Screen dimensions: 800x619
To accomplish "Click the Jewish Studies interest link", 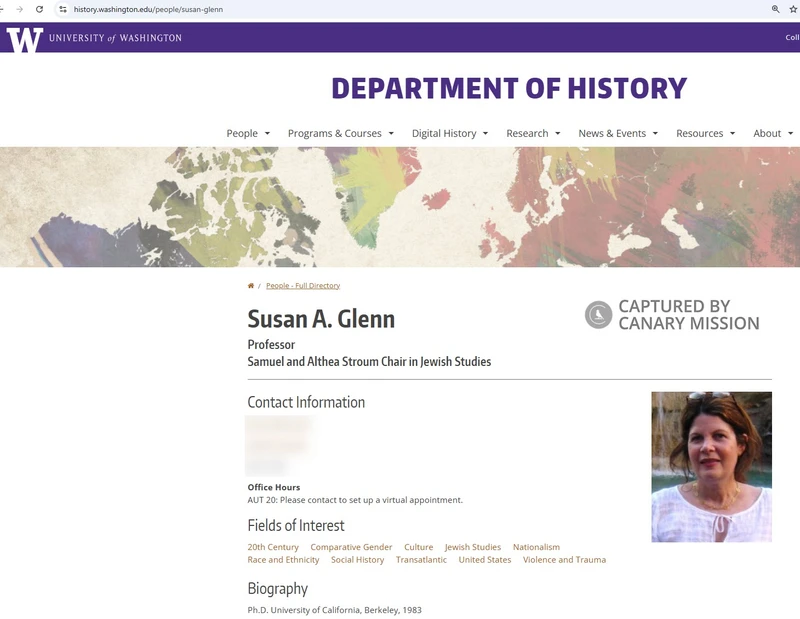I will click(x=473, y=547).
